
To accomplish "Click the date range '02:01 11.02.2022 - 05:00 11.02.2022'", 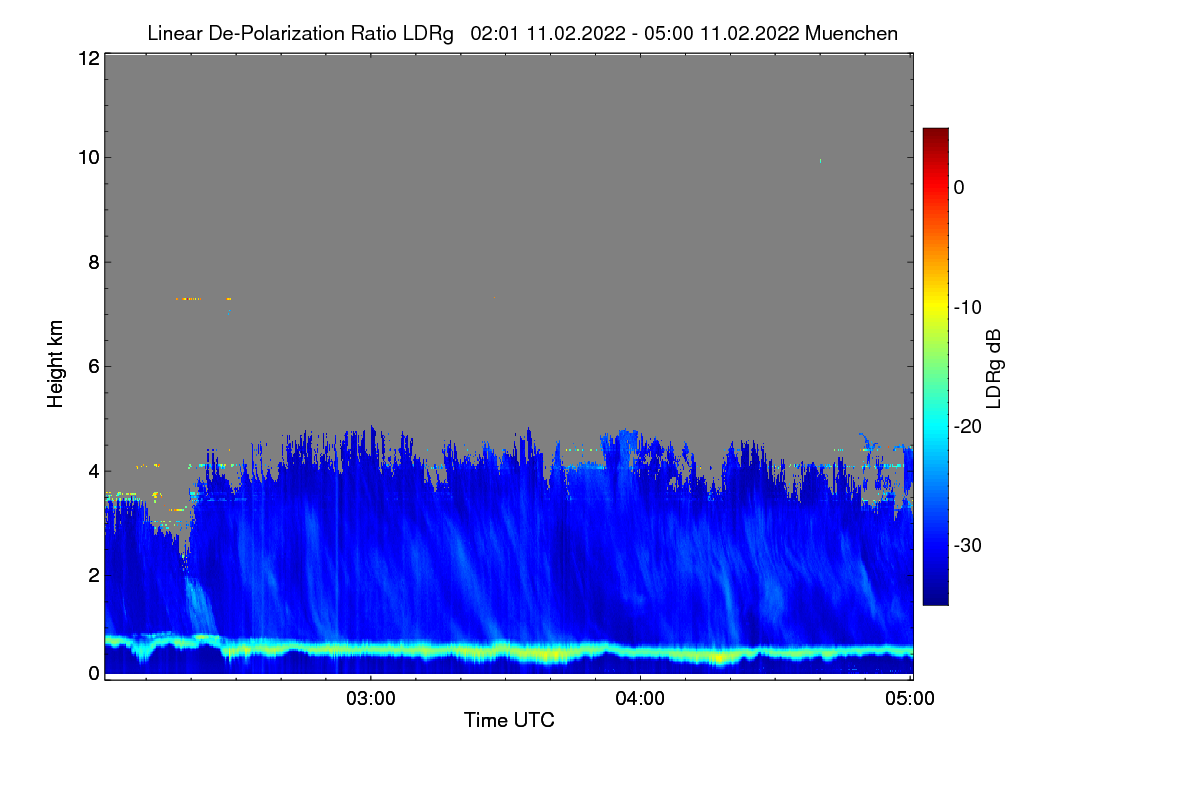I will [x=634, y=33].
